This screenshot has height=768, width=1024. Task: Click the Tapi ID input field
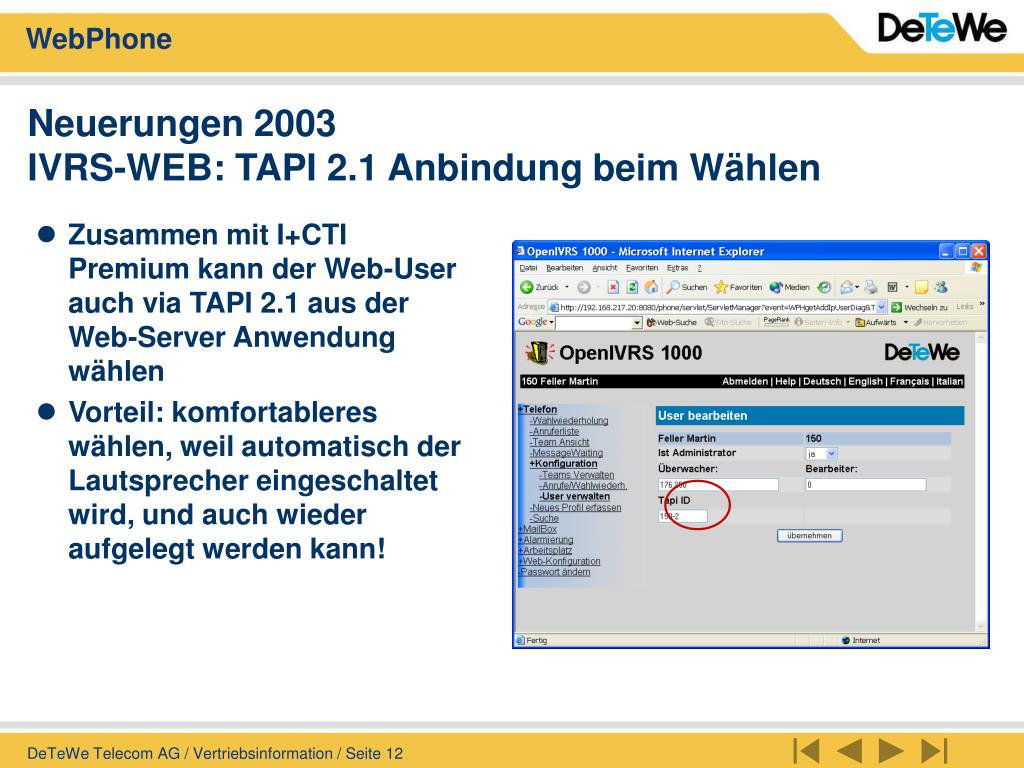point(682,516)
